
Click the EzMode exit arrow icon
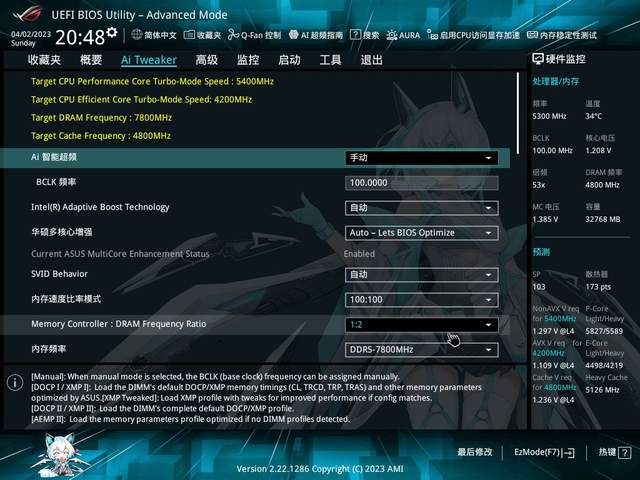570,453
